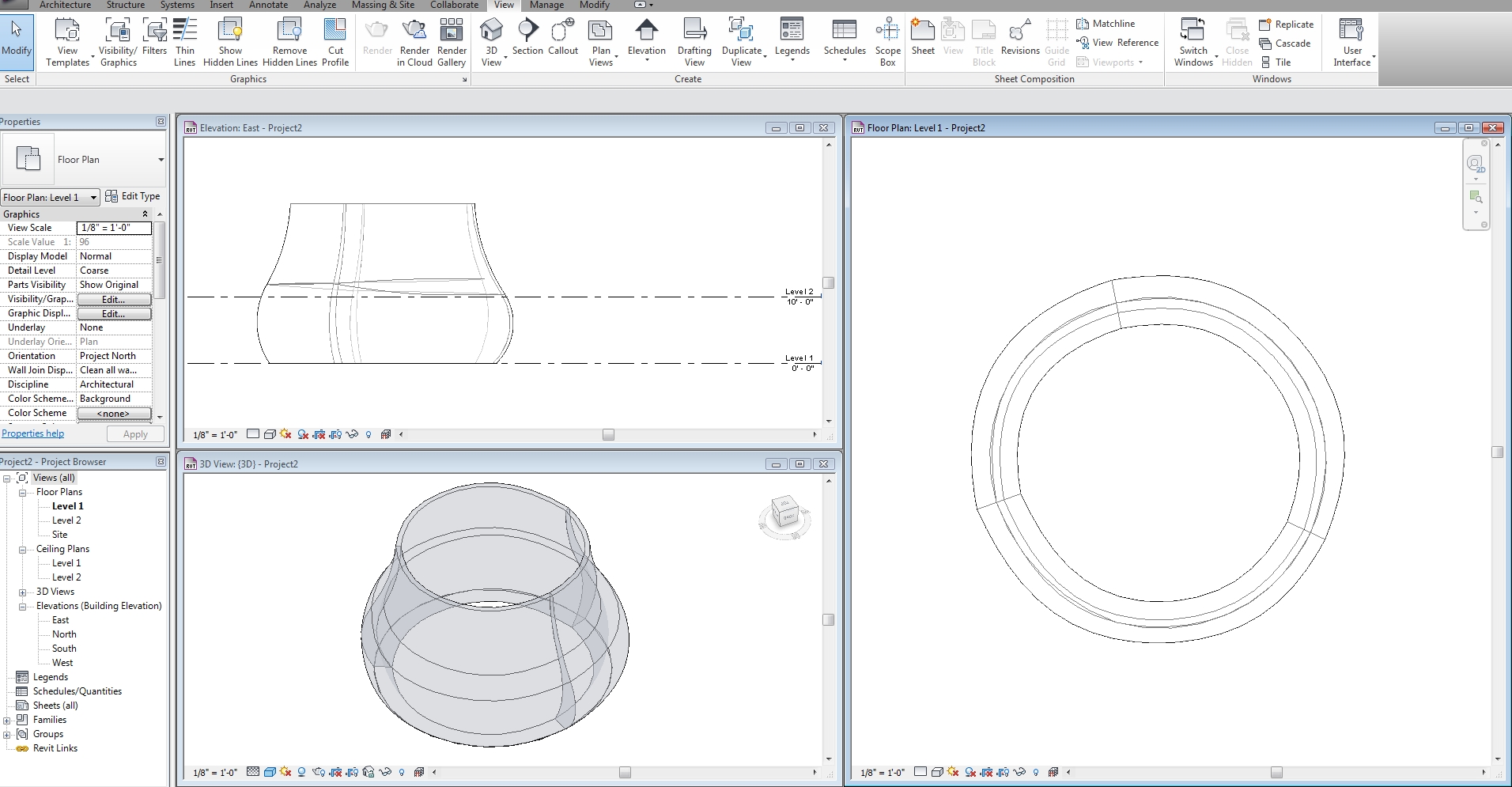Select the East elevation in browser
Image resolution: width=1512 pixels, height=787 pixels.
click(x=61, y=620)
